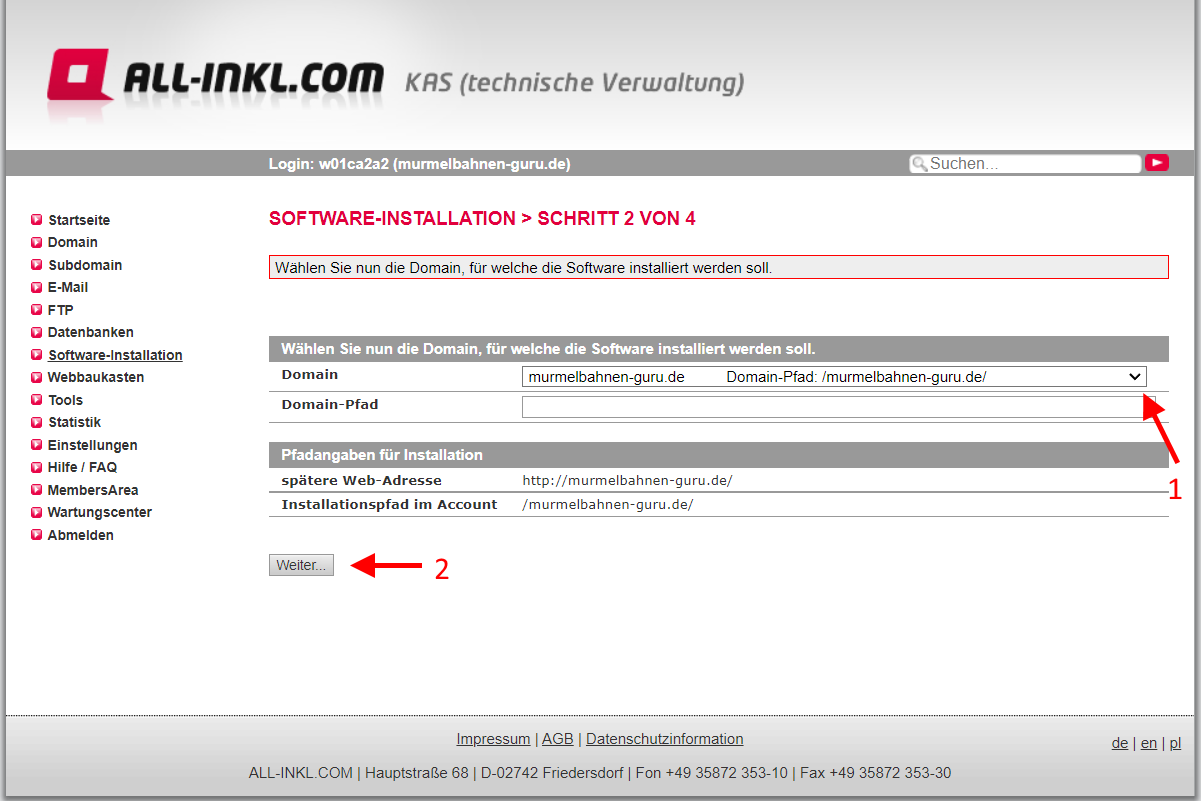Click the magnifier icon in search box
The height and width of the screenshot is (801, 1201).
point(919,164)
